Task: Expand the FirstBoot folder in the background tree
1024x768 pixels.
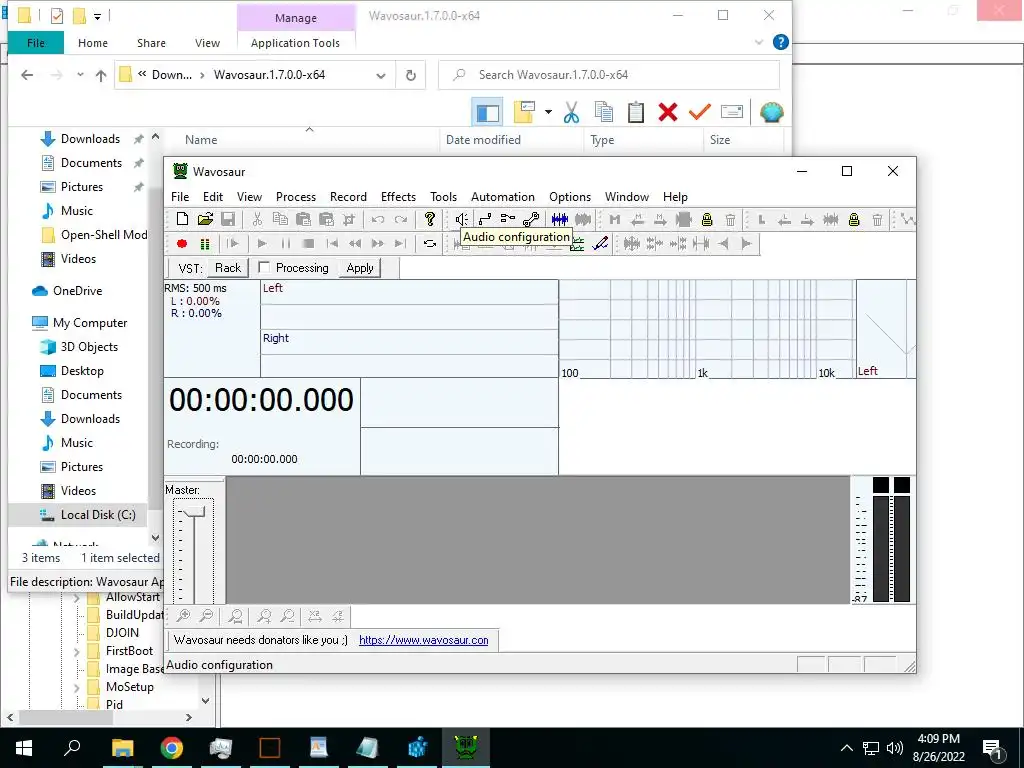Action: pyautogui.click(x=77, y=651)
